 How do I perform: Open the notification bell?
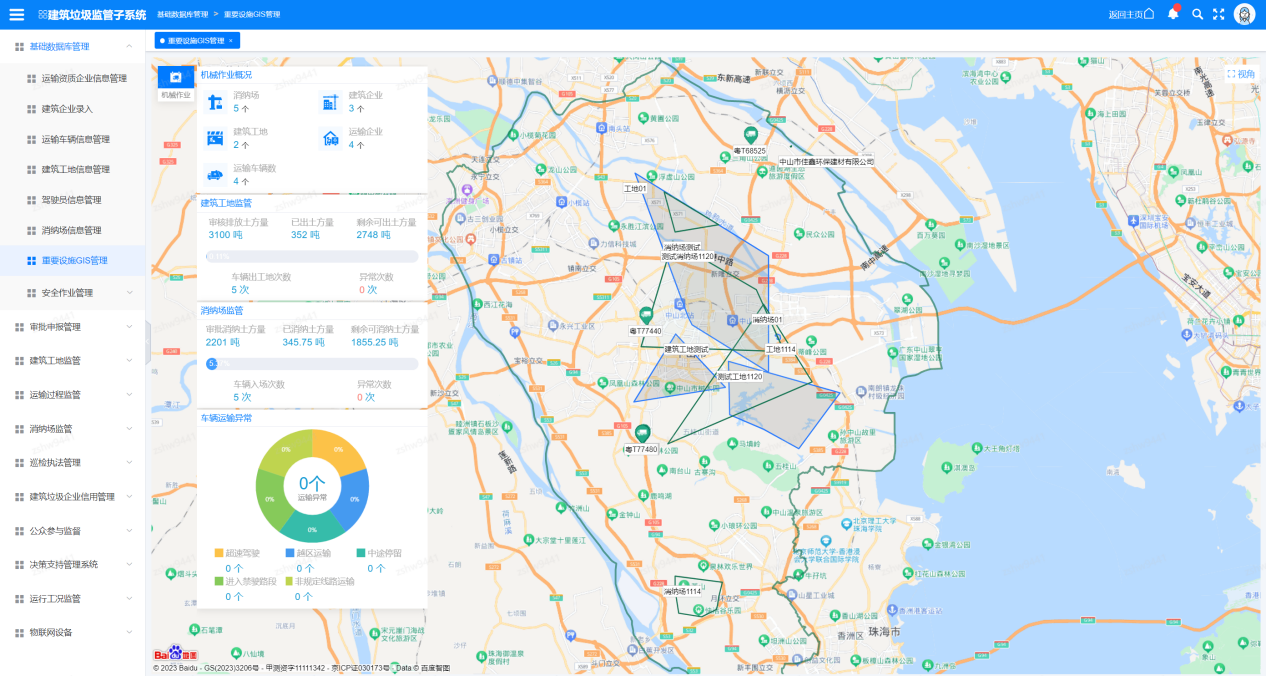1174,14
